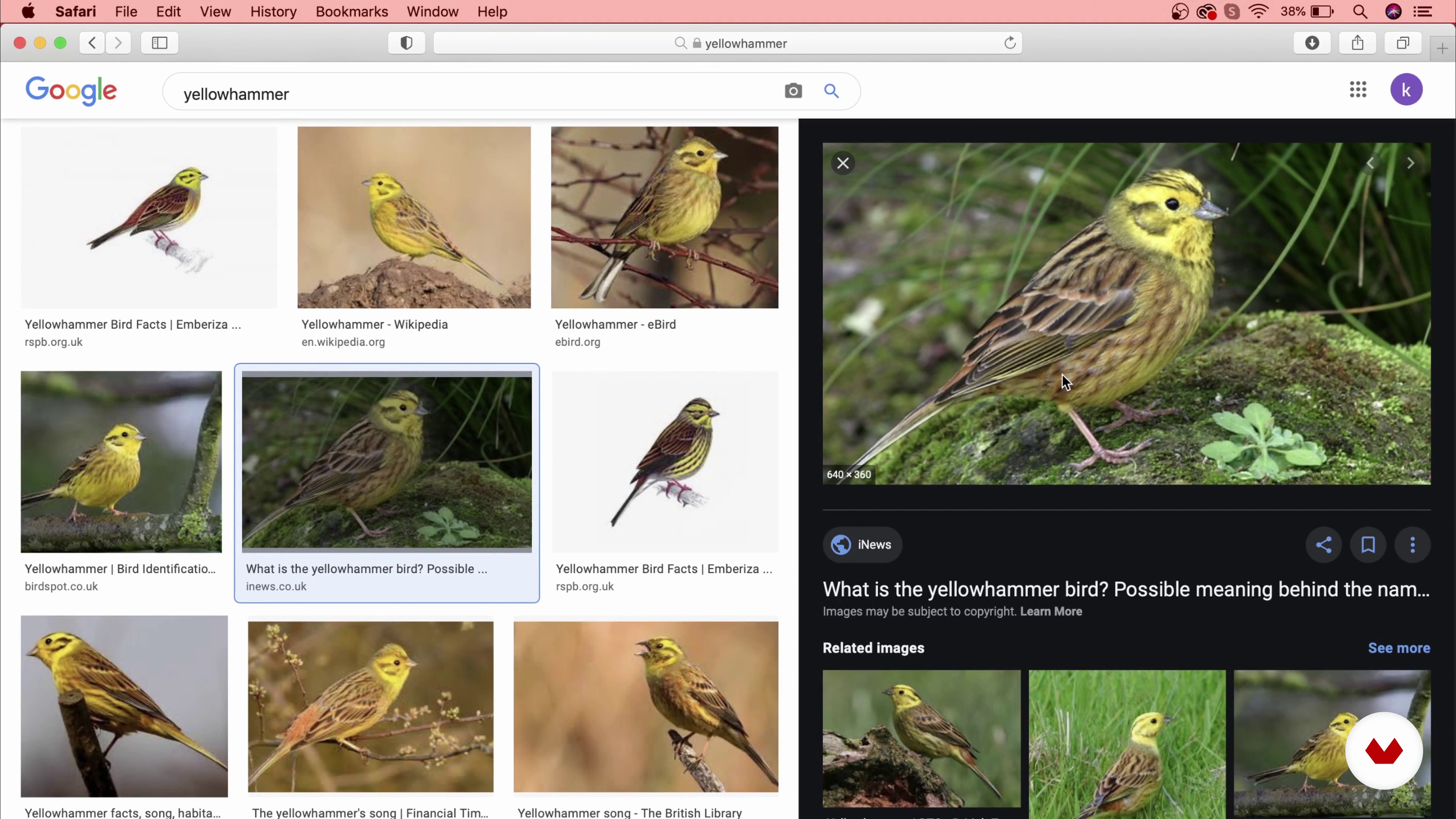Open a new Safari tab
Viewport: 1456px width, 819px height.
[x=1442, y=49]
